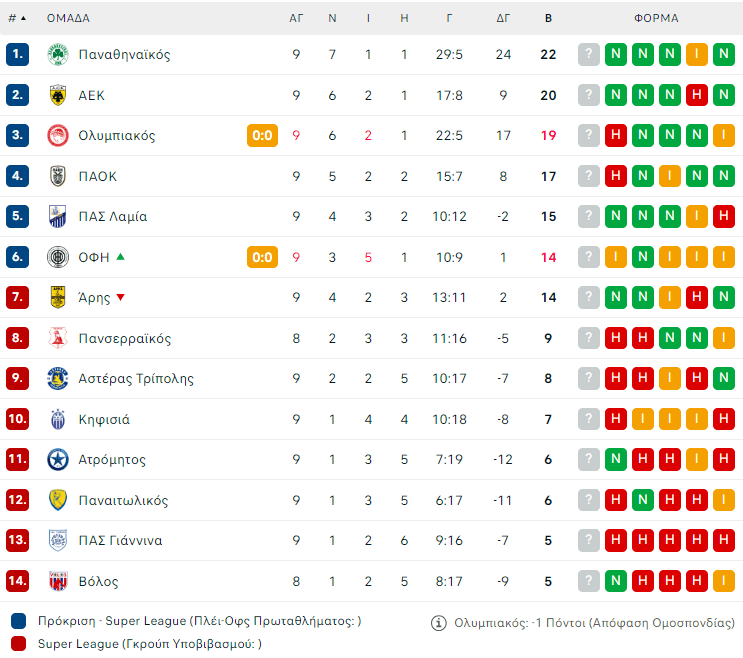Viewport: 743px width, 658px height.
Task: Click the blue Πρόκριση legend color square
Action: click(x=18, y=621)
